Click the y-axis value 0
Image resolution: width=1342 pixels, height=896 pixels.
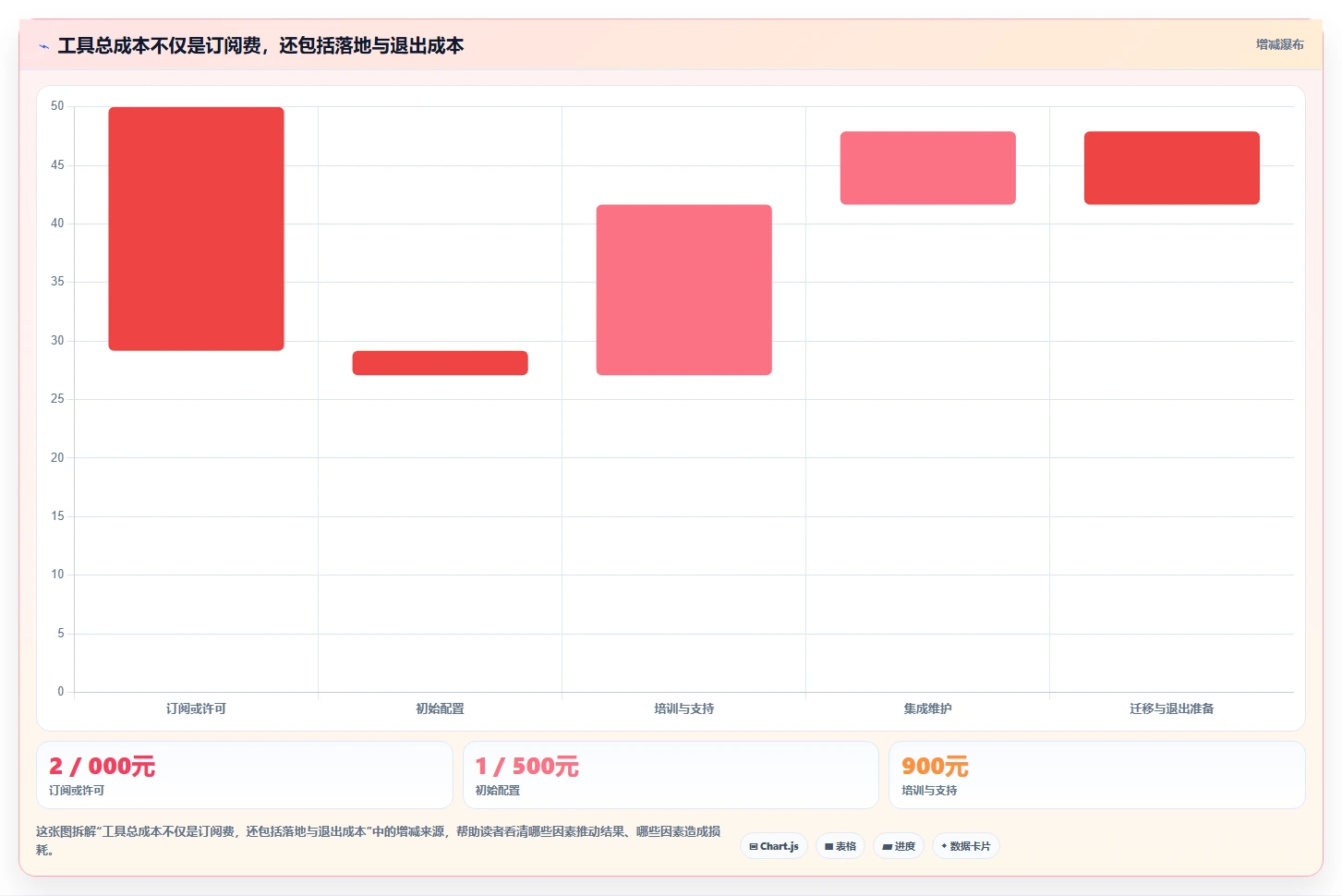pos(61,692)
